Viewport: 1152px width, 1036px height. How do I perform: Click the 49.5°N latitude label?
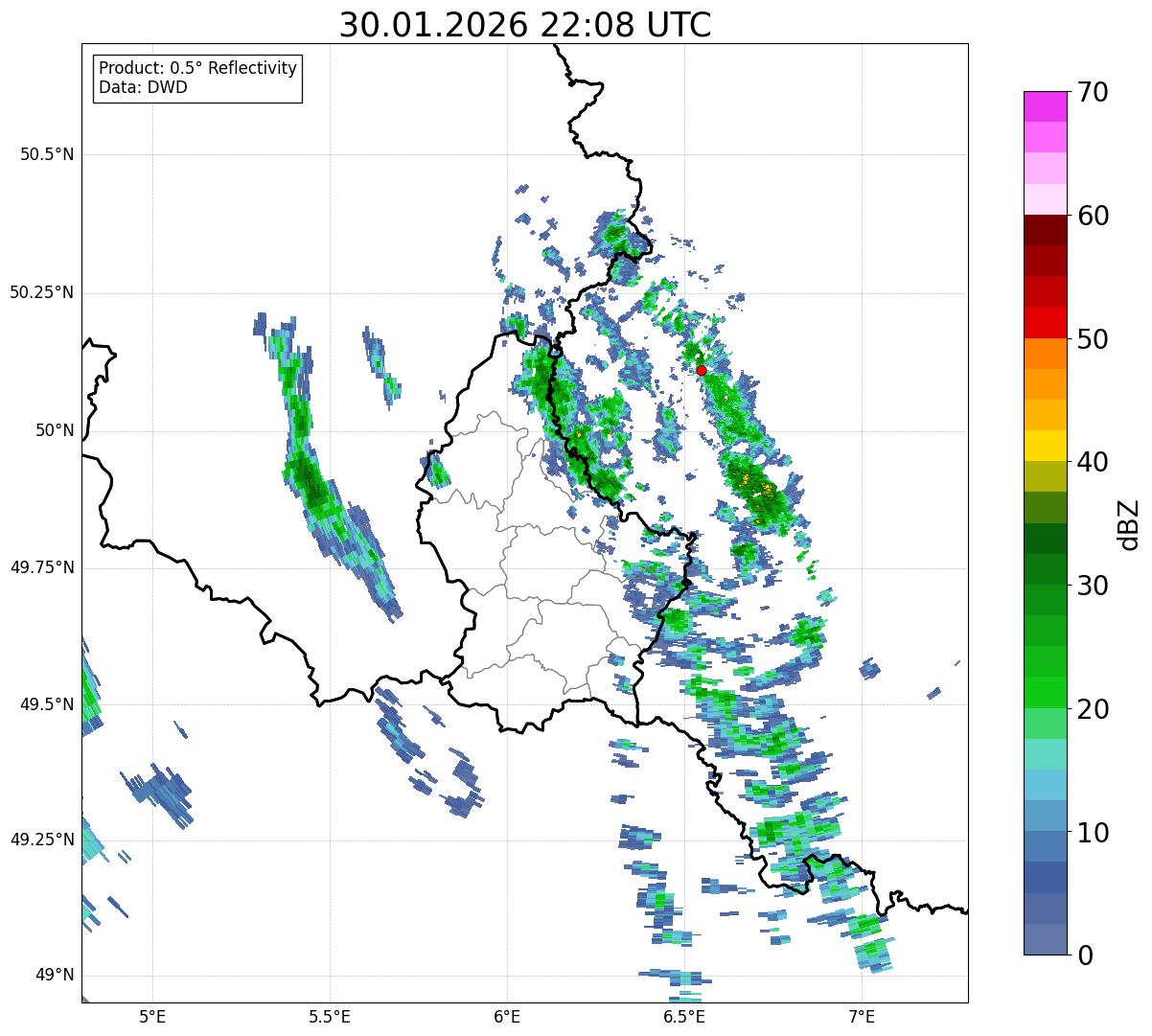pos(47,704)
